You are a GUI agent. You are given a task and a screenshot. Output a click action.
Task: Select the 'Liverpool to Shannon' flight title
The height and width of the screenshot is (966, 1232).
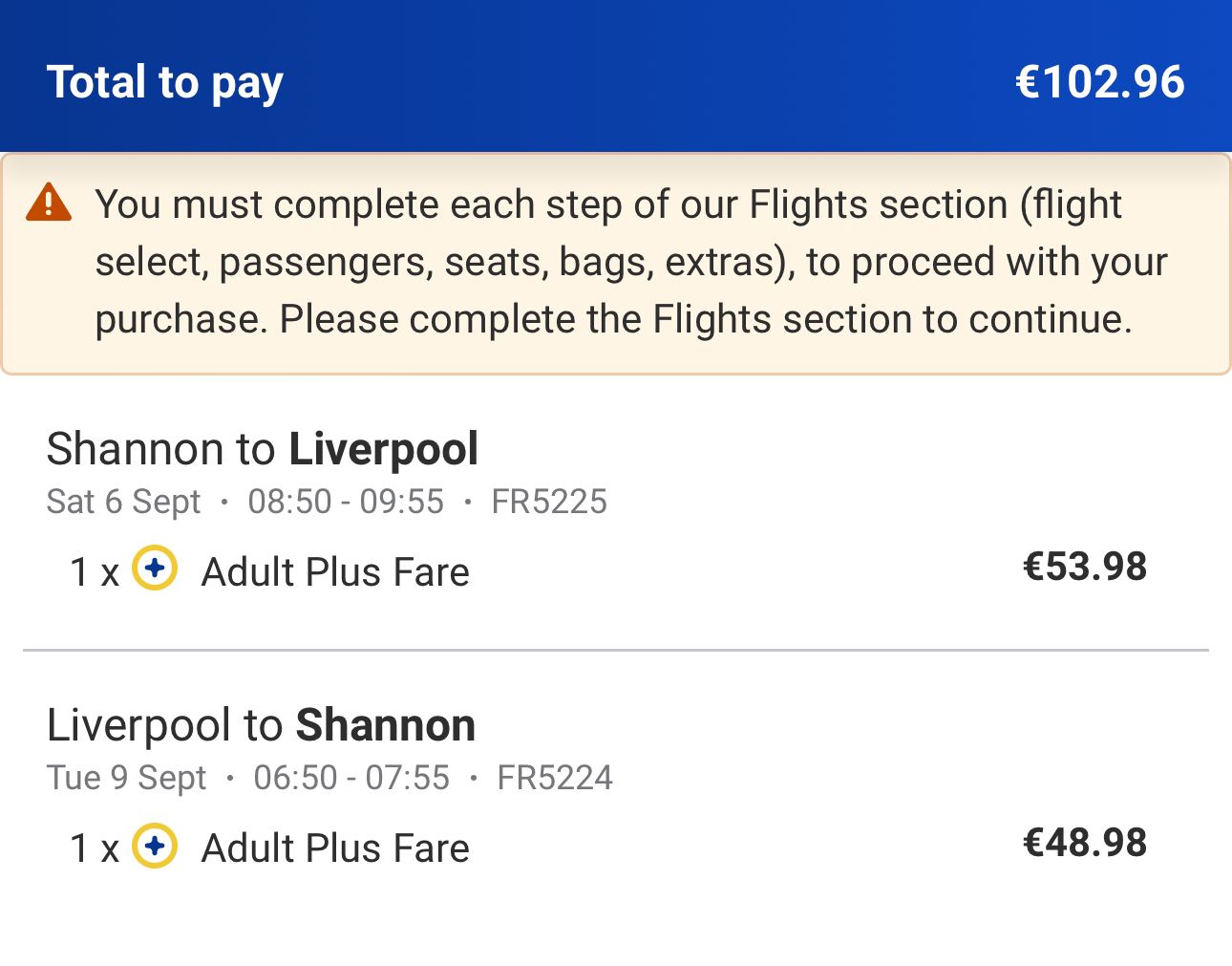click(261, 725)
